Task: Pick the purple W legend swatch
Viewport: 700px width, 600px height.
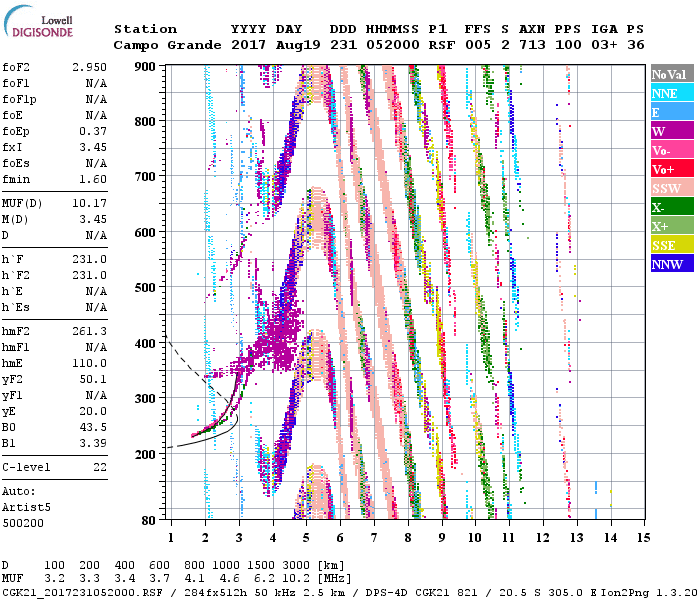Action: pyautogui.click(x=671, y=131)
